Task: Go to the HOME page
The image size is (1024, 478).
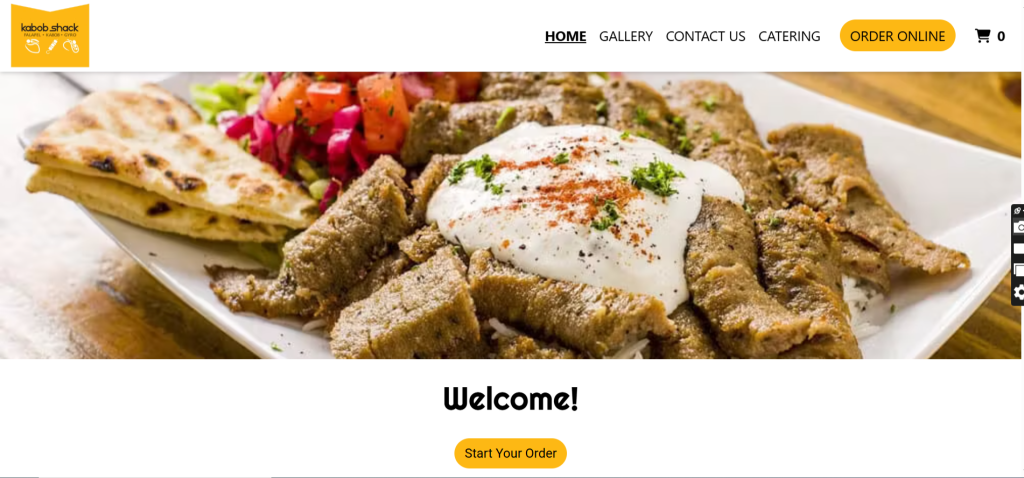Action: pyautogui.click(x=566, y=36)
